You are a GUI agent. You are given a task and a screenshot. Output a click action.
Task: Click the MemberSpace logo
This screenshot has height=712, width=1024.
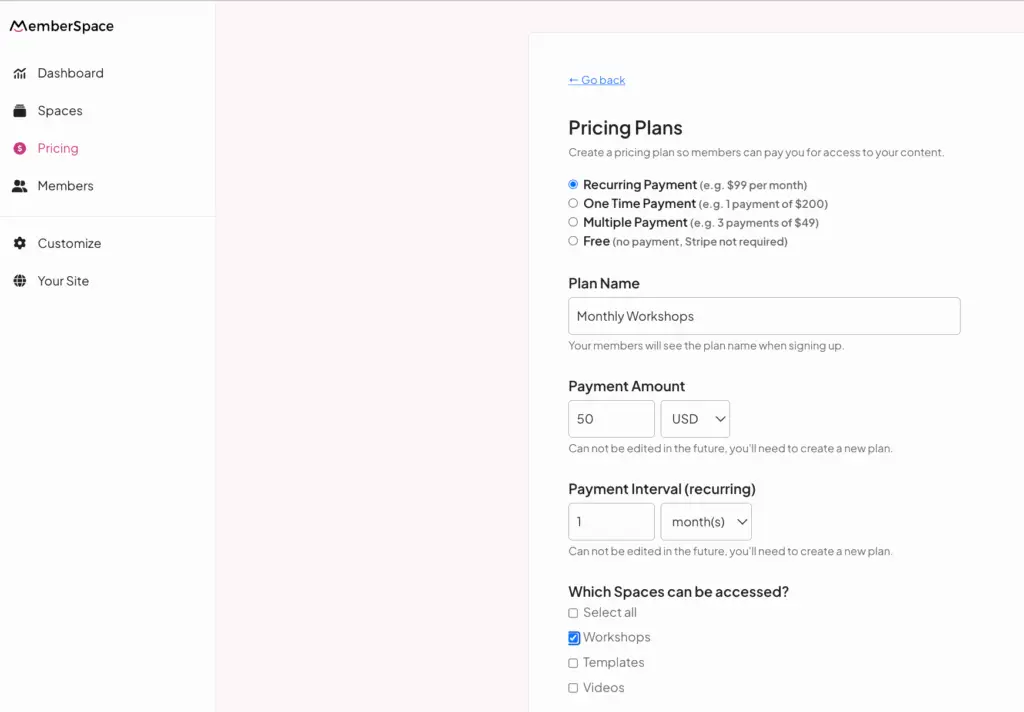tap(61, 26)
